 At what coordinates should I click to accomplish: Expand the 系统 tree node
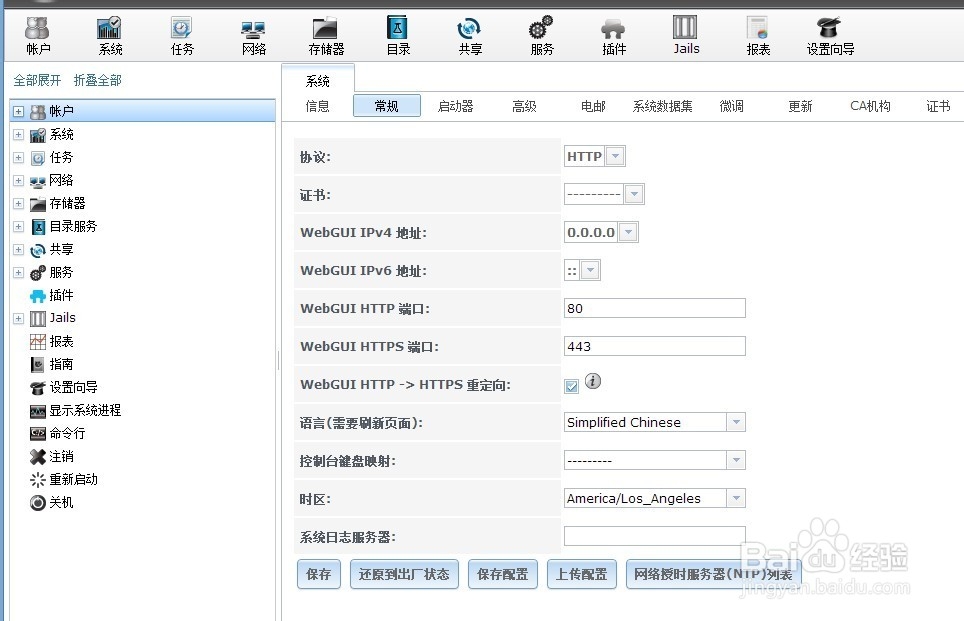[18, 135]
